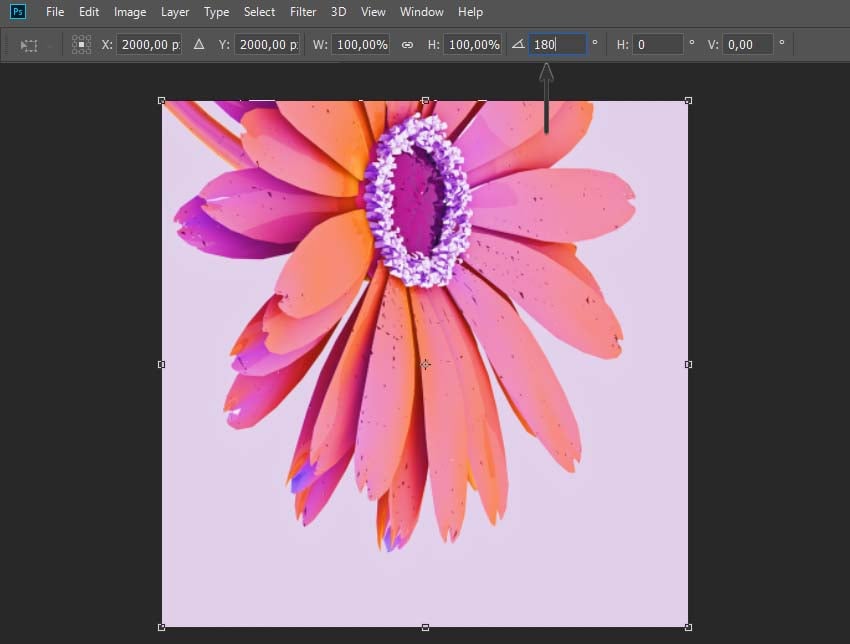The height and width of the screenshot is (644, 850).
Task: Open the Edit menu
Action: [89, 12]
